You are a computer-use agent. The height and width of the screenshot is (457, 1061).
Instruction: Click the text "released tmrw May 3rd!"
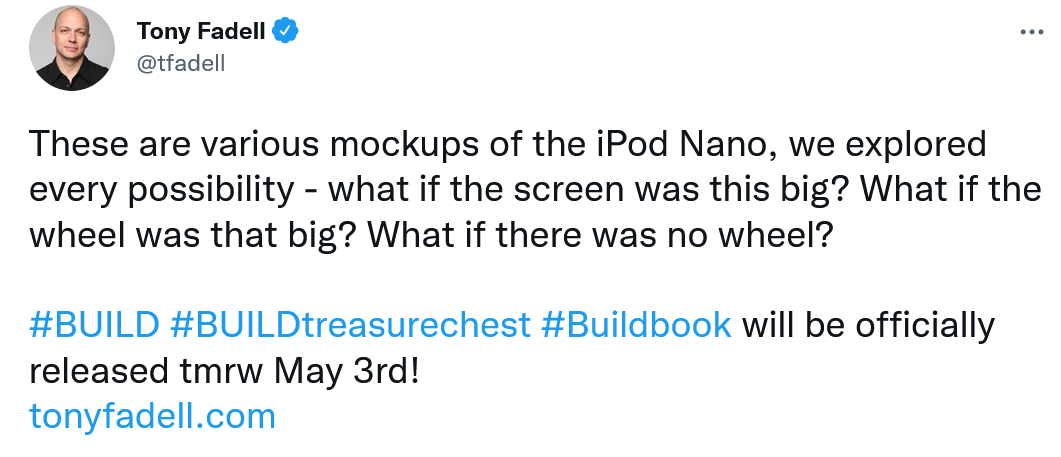click(x=223, y=370)
